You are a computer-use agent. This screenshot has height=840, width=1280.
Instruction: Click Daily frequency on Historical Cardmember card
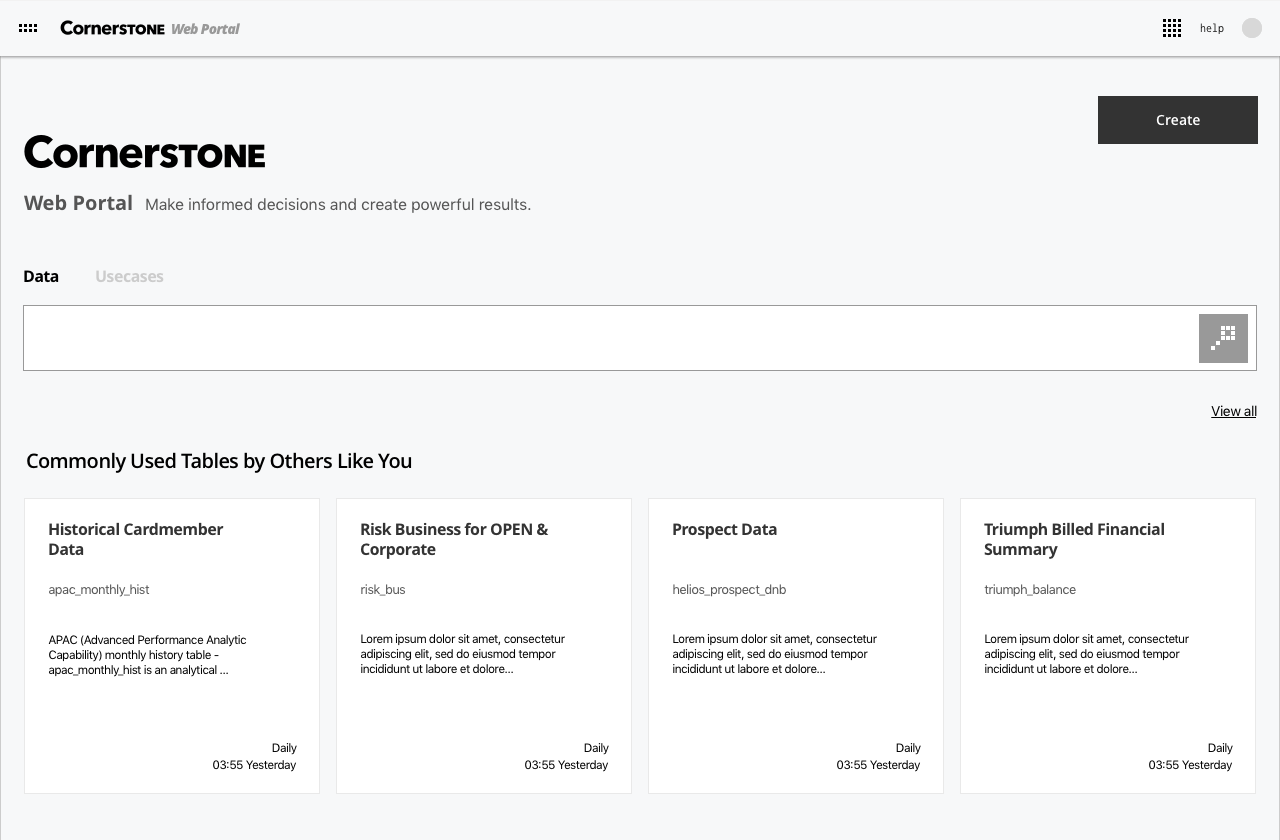[x=284, y=748]
